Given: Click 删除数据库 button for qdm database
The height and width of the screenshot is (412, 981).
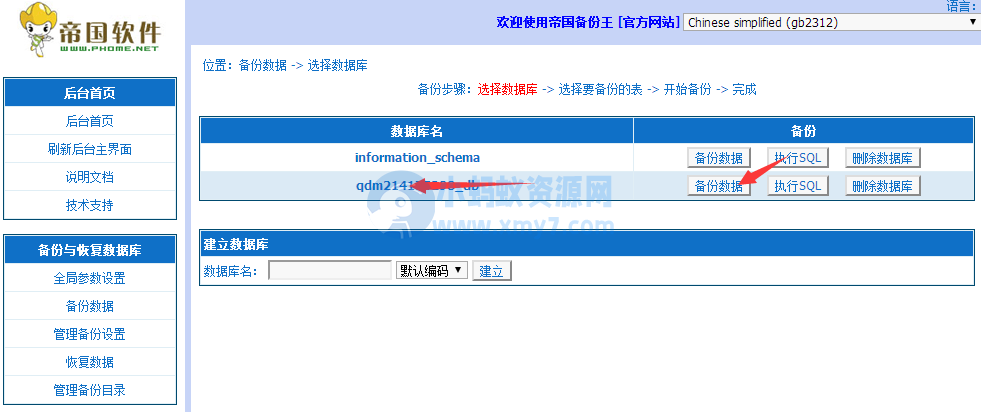Looking at the screenshot, I should tap(882, 186).
